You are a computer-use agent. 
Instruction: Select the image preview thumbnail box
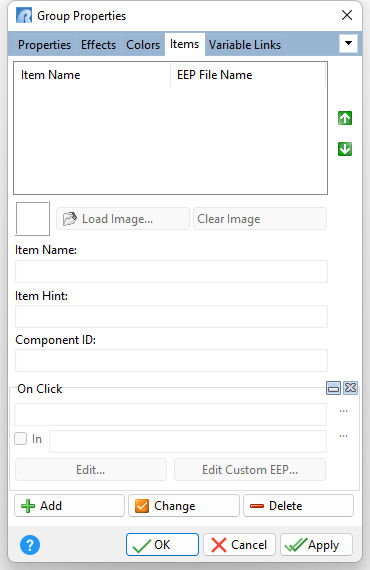coord(33,219)
